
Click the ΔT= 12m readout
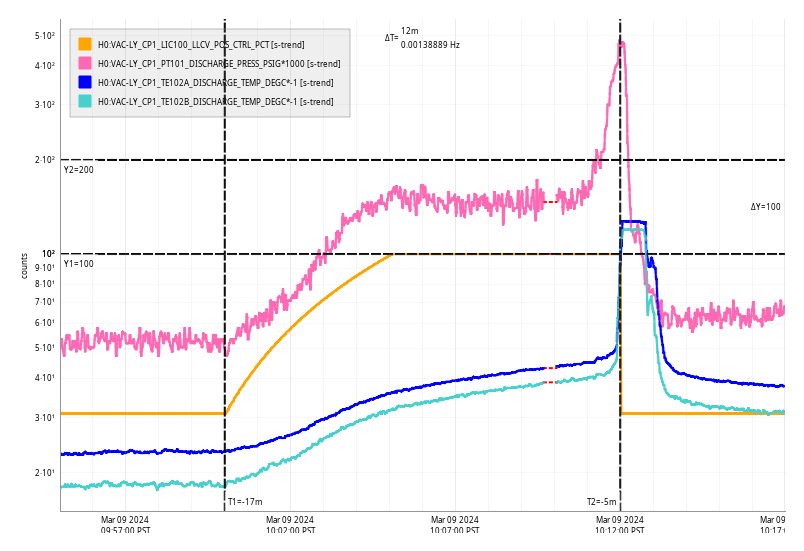402,35
